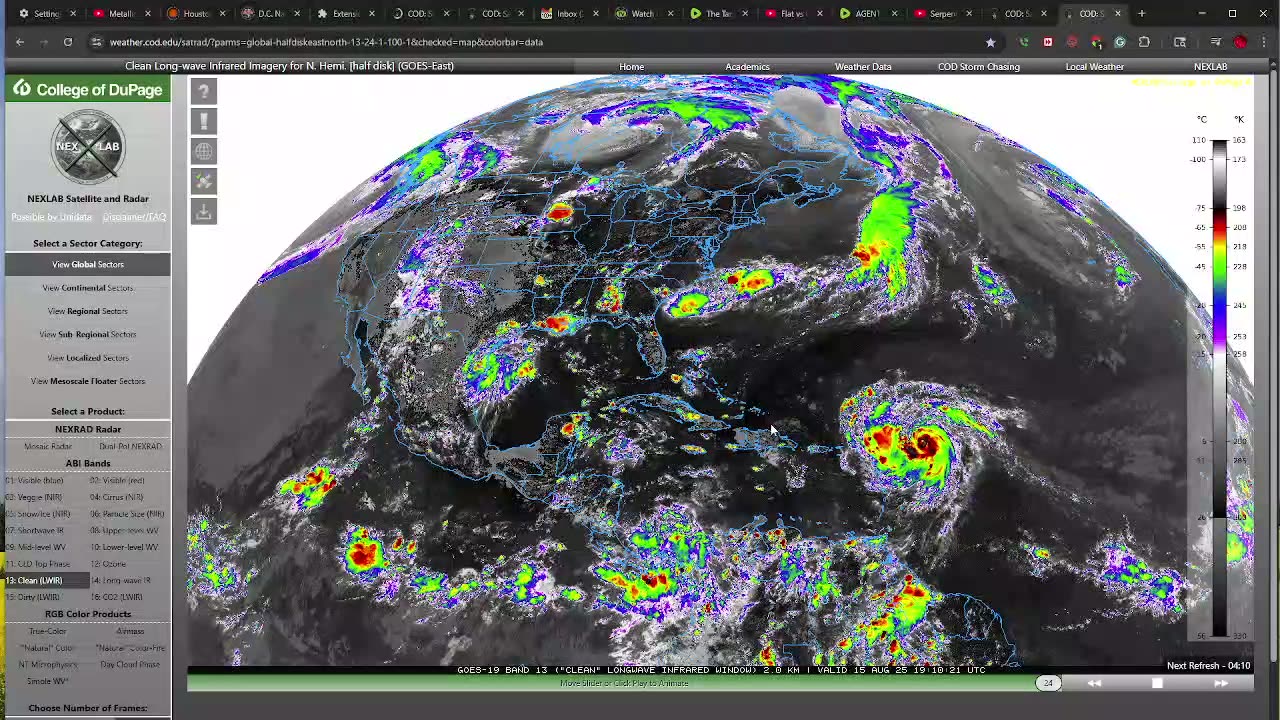Choose the Airmass RGB product
This screenshot has height=720, width=1280.
(130, 631)
